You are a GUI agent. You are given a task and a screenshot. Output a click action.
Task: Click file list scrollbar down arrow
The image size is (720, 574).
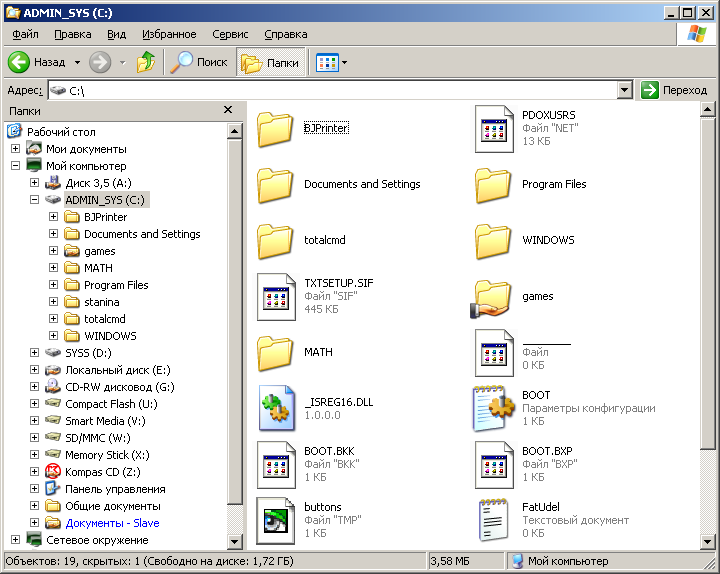coord(707,542)
